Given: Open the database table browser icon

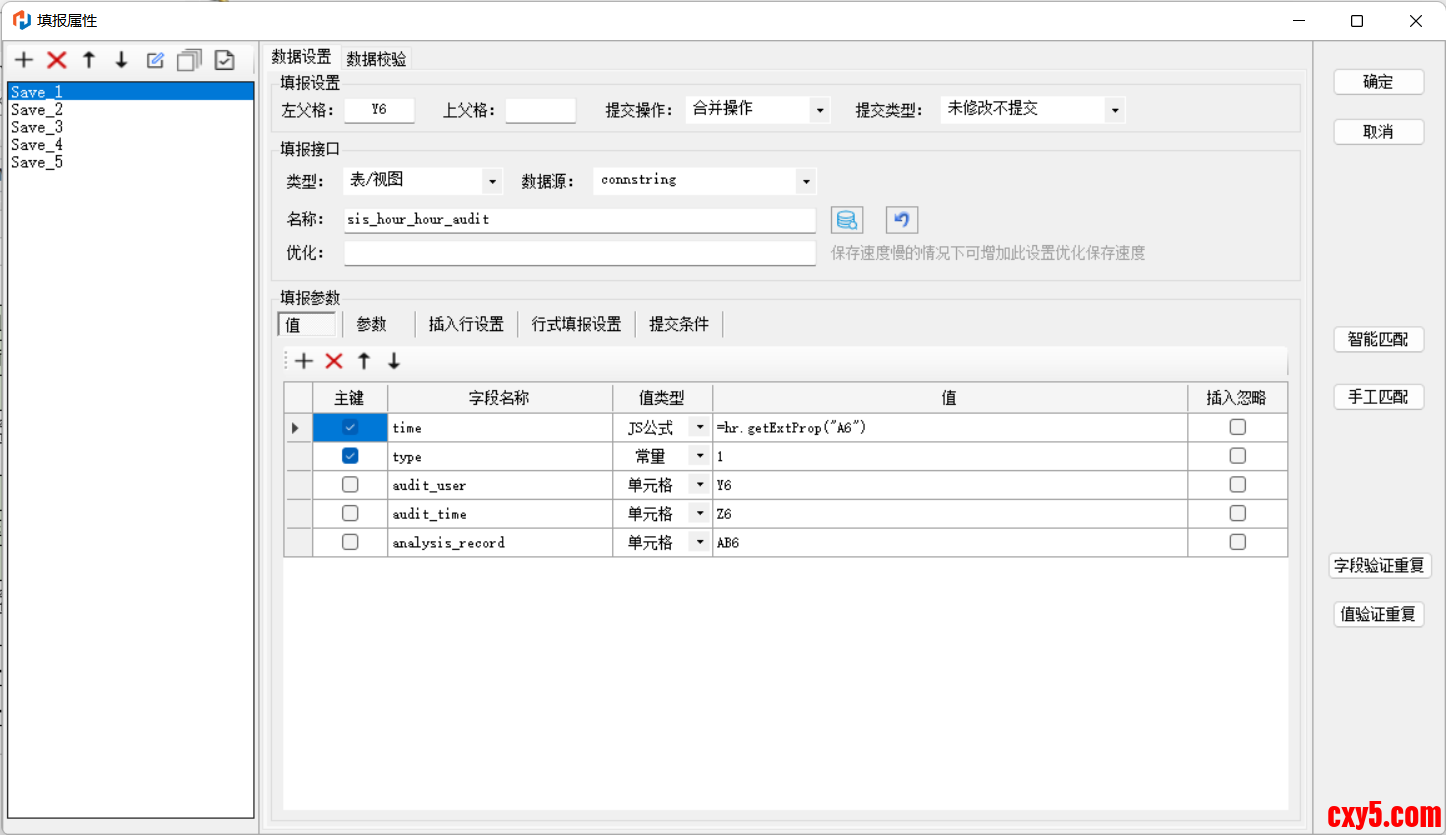Looking at the screenshot, I should tap(847, 220).
